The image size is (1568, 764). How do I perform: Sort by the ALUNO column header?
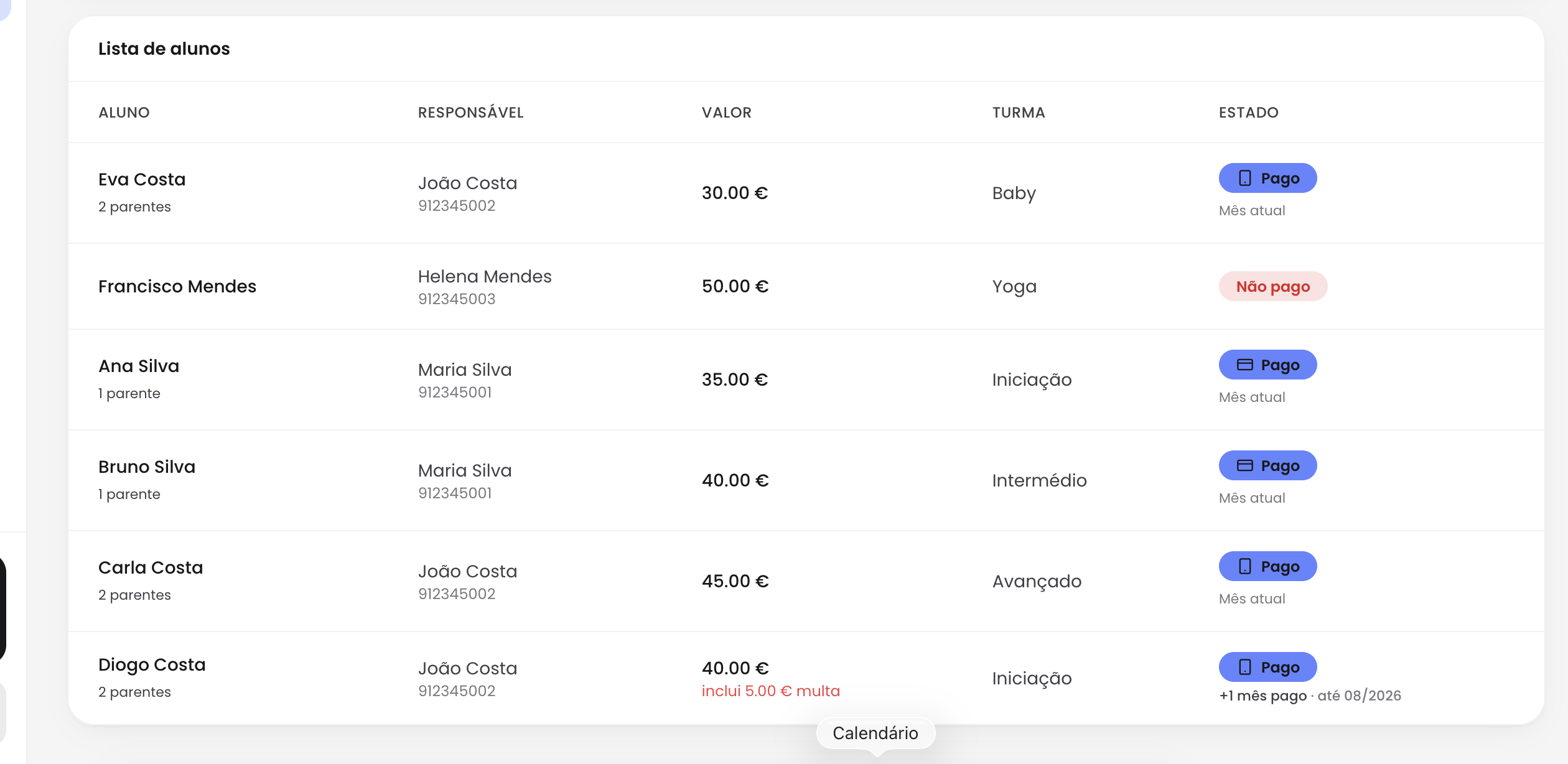pos(124,113)
